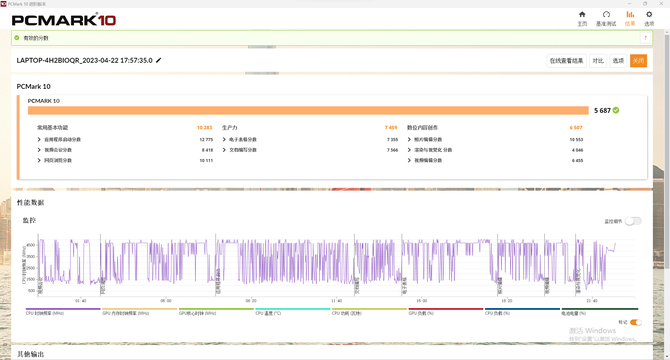This screenshot has height=360, width=670.
Task: Click the 01:40 time label on the chart
Action: tap(81, 301)
